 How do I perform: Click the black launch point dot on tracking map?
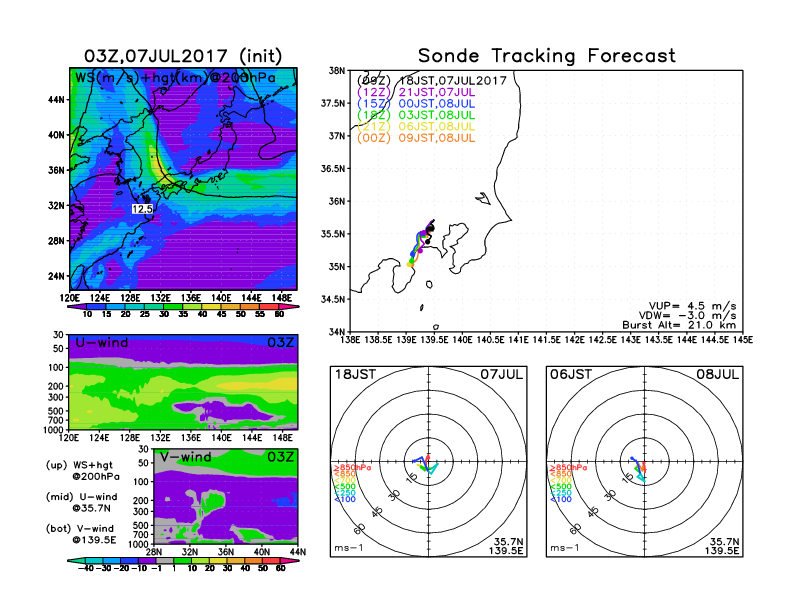(x=430, y=229)
